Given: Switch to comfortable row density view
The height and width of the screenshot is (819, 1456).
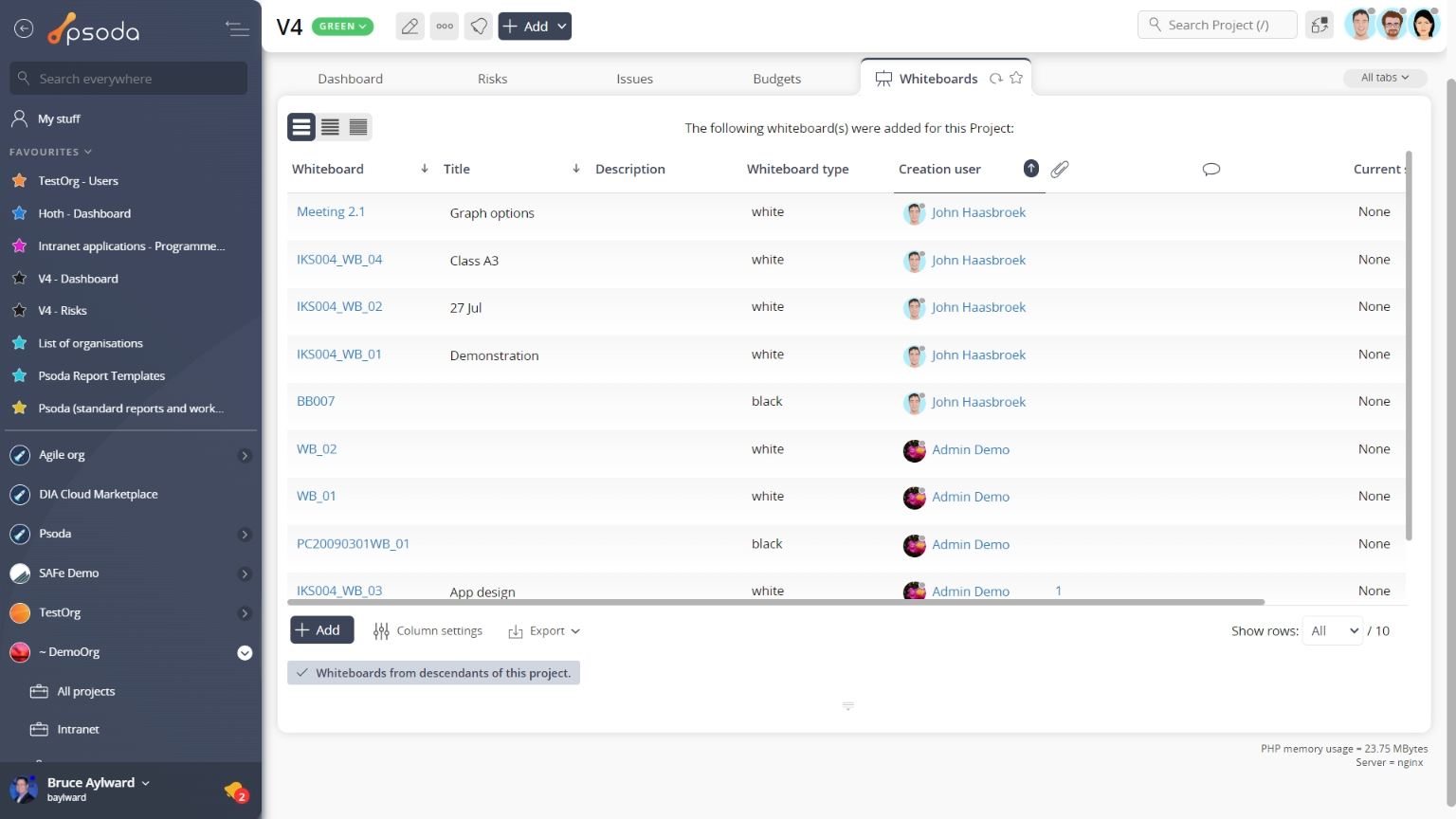Looking at the screenshot, I should 301,127.
